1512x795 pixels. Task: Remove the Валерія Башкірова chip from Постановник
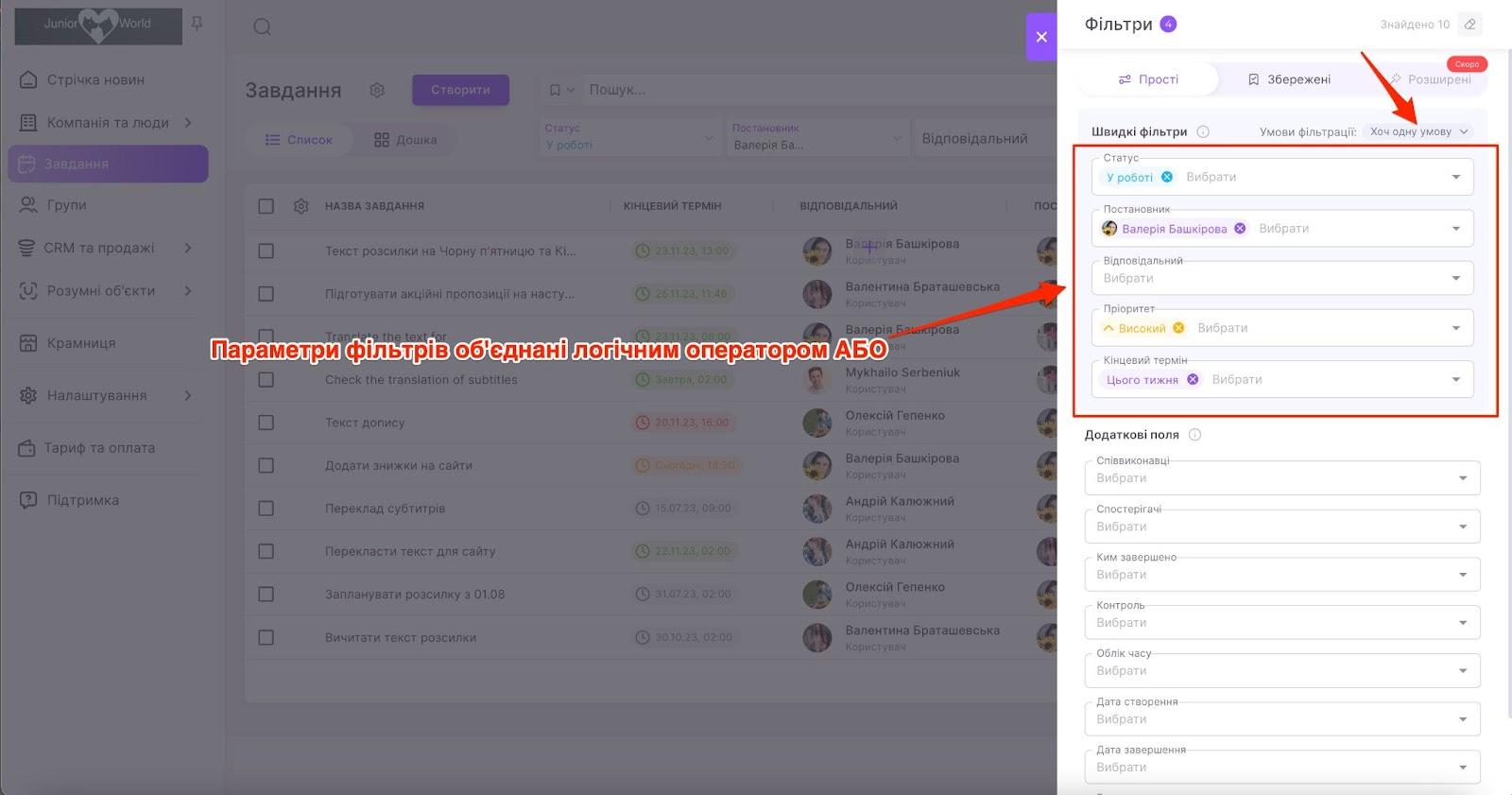click(1240, 229)
